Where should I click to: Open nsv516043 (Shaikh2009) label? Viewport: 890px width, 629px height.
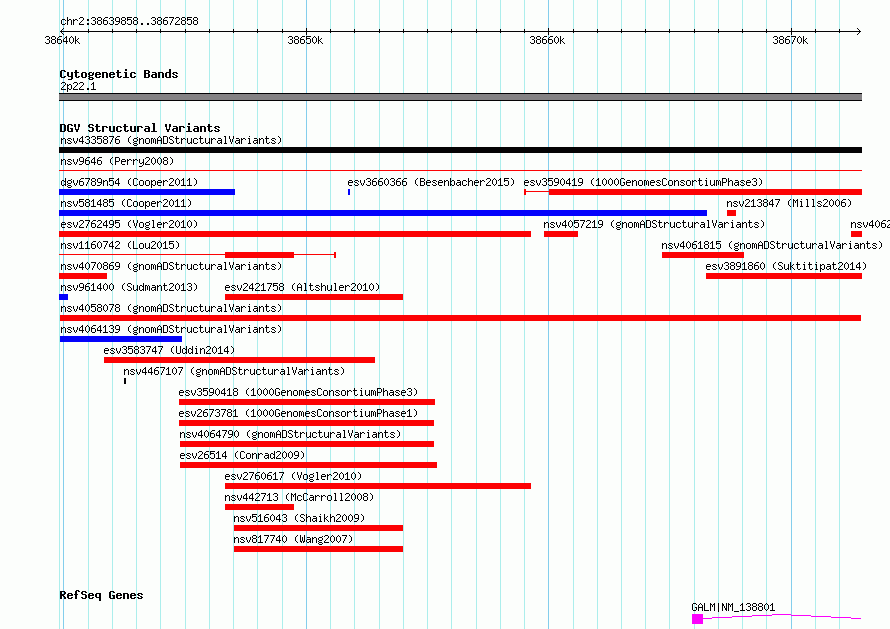click(x=299, y=518)
